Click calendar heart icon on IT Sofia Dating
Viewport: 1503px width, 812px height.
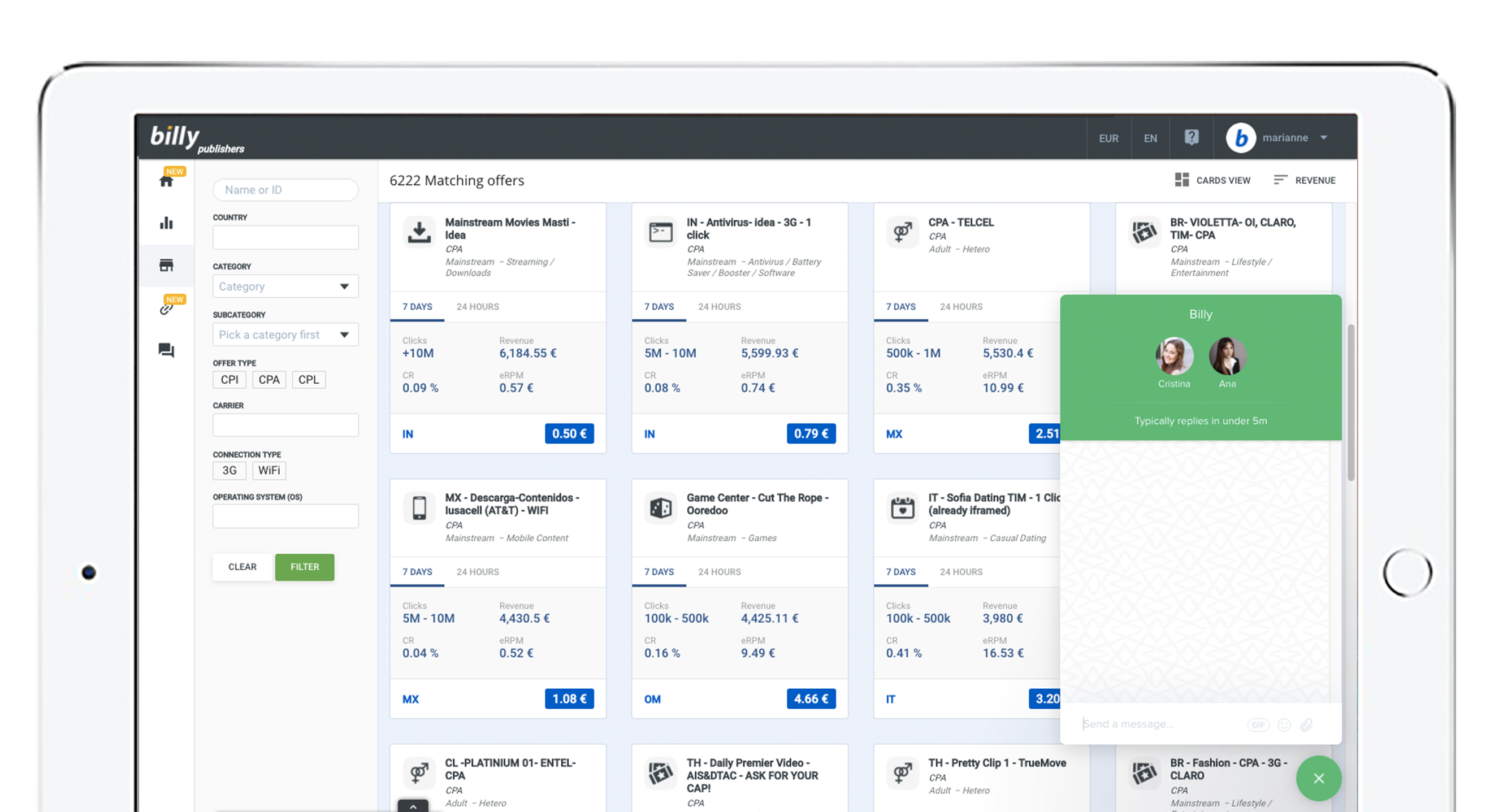tap(902, 507)
